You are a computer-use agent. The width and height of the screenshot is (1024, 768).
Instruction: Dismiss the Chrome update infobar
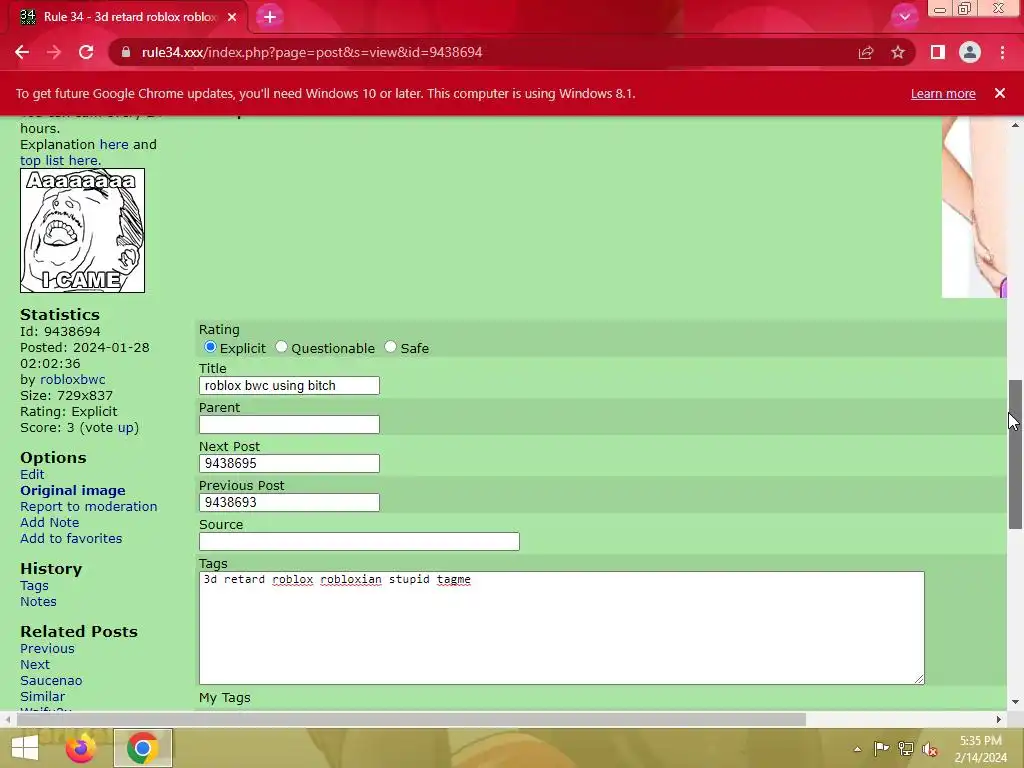[1000, 93]
